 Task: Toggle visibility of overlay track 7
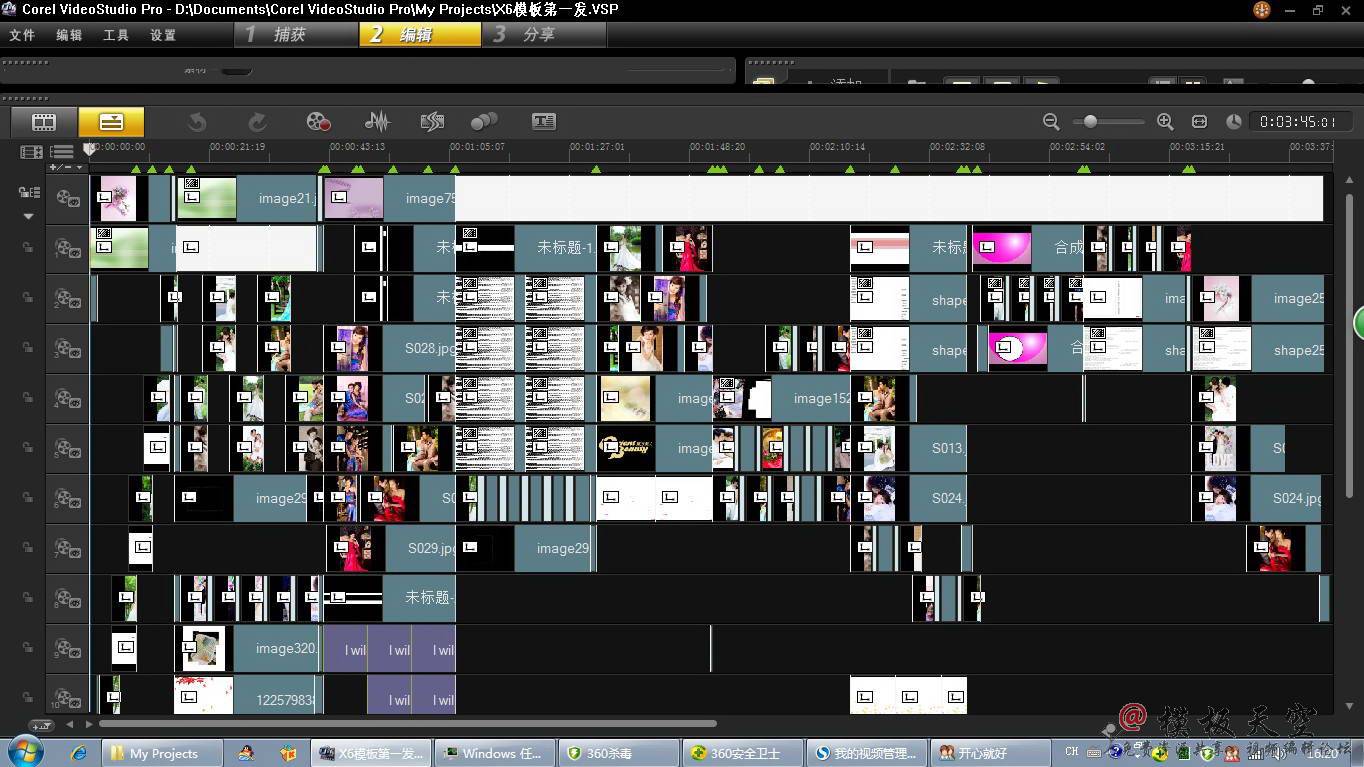click(67, 548)
